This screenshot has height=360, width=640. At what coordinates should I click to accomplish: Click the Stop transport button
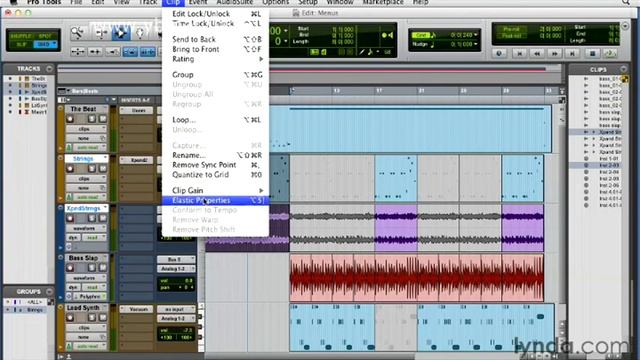(592, 53)
